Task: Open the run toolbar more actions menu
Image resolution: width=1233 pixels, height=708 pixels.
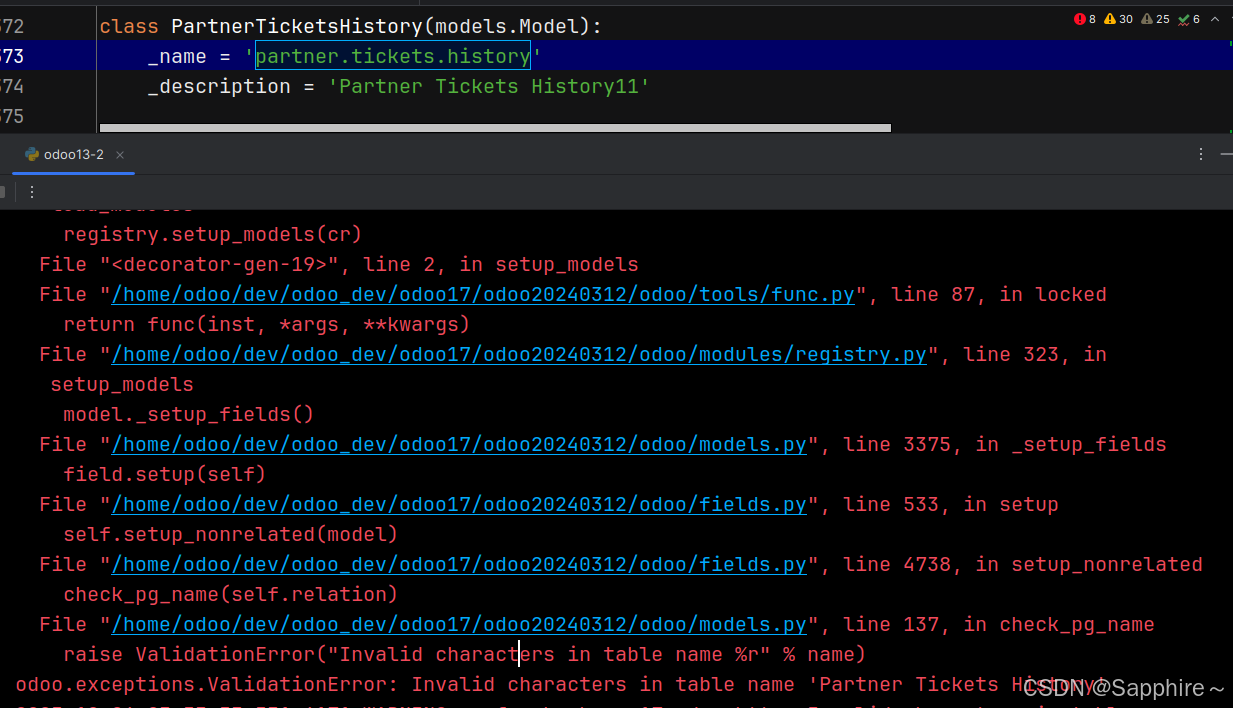Action: (x=31, y=192)
